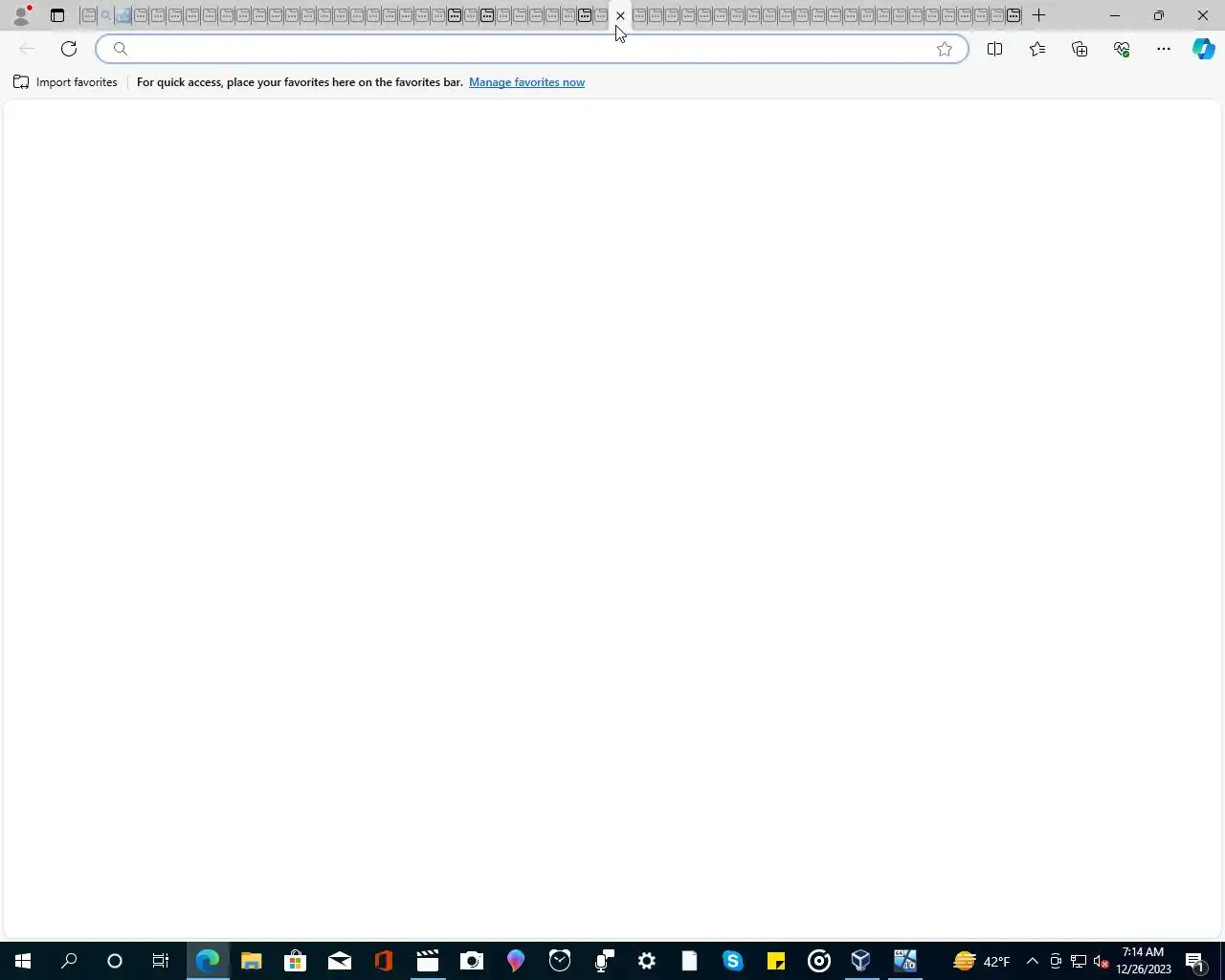1225x980 pixels.
Task: Open the Favorites hub
Action: pos(1037,49)
